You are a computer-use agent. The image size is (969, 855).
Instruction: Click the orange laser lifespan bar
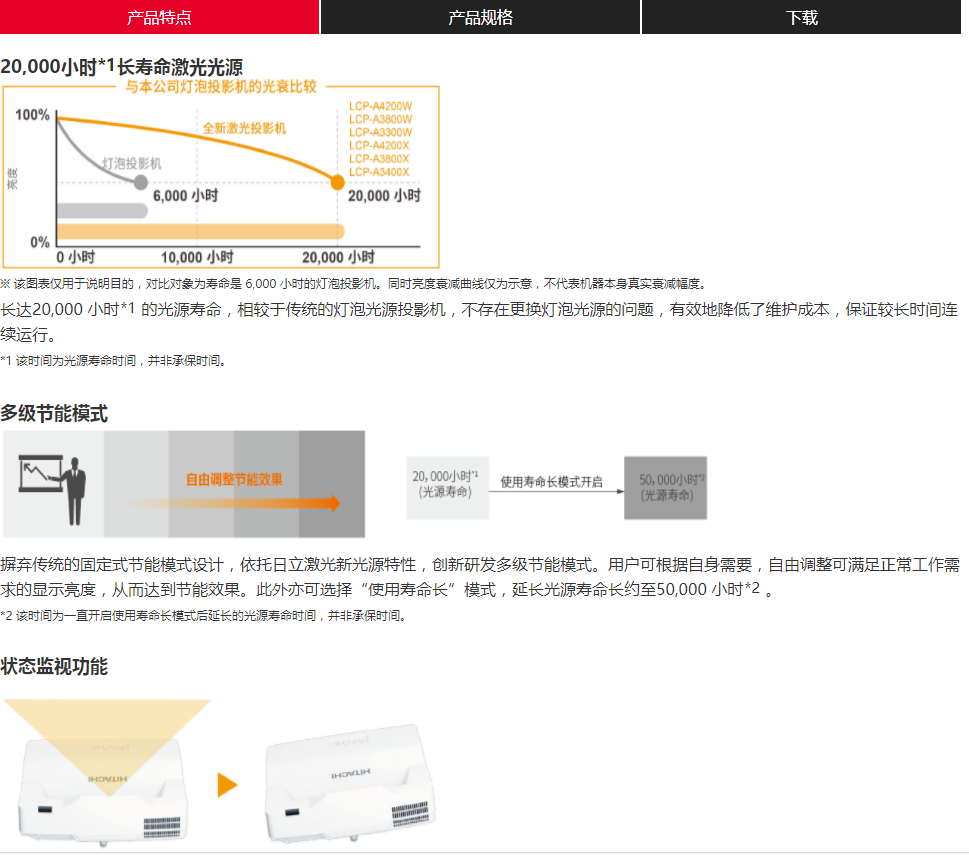pos(201,232)
